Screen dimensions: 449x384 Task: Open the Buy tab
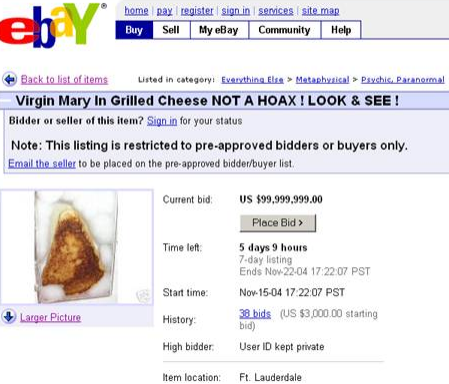[x=134, y=30]
